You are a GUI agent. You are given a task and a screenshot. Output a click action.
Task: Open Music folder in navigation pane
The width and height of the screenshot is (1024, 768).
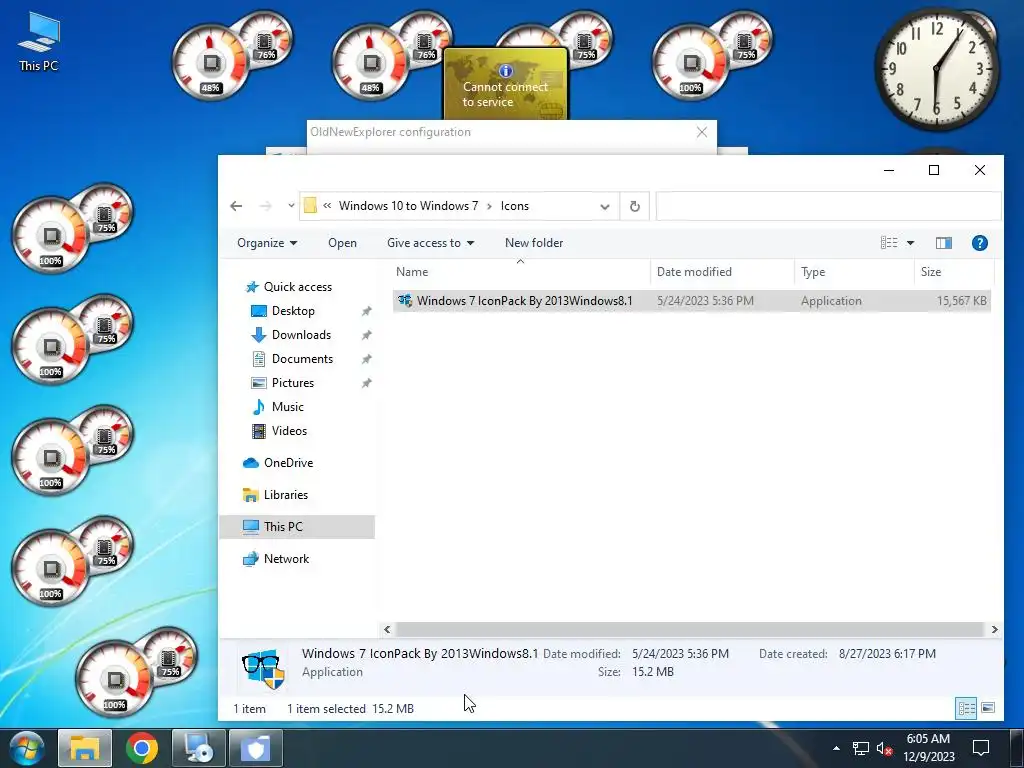[287, 407]
